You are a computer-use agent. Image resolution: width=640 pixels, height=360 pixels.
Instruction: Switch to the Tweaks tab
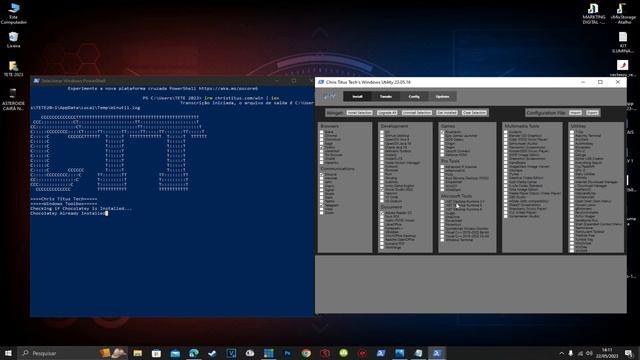(x=386, y=97)
